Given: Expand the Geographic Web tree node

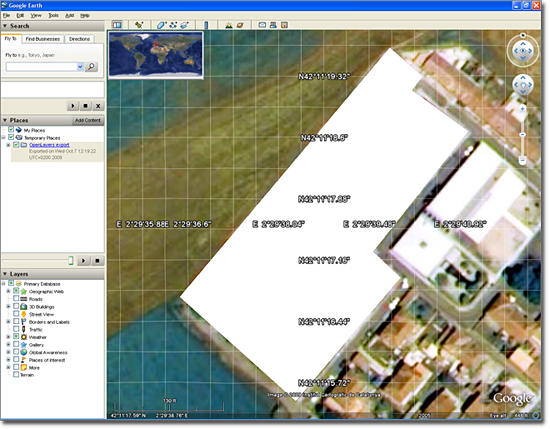Looking at the screenshot, I should click(x=8, y=291).
